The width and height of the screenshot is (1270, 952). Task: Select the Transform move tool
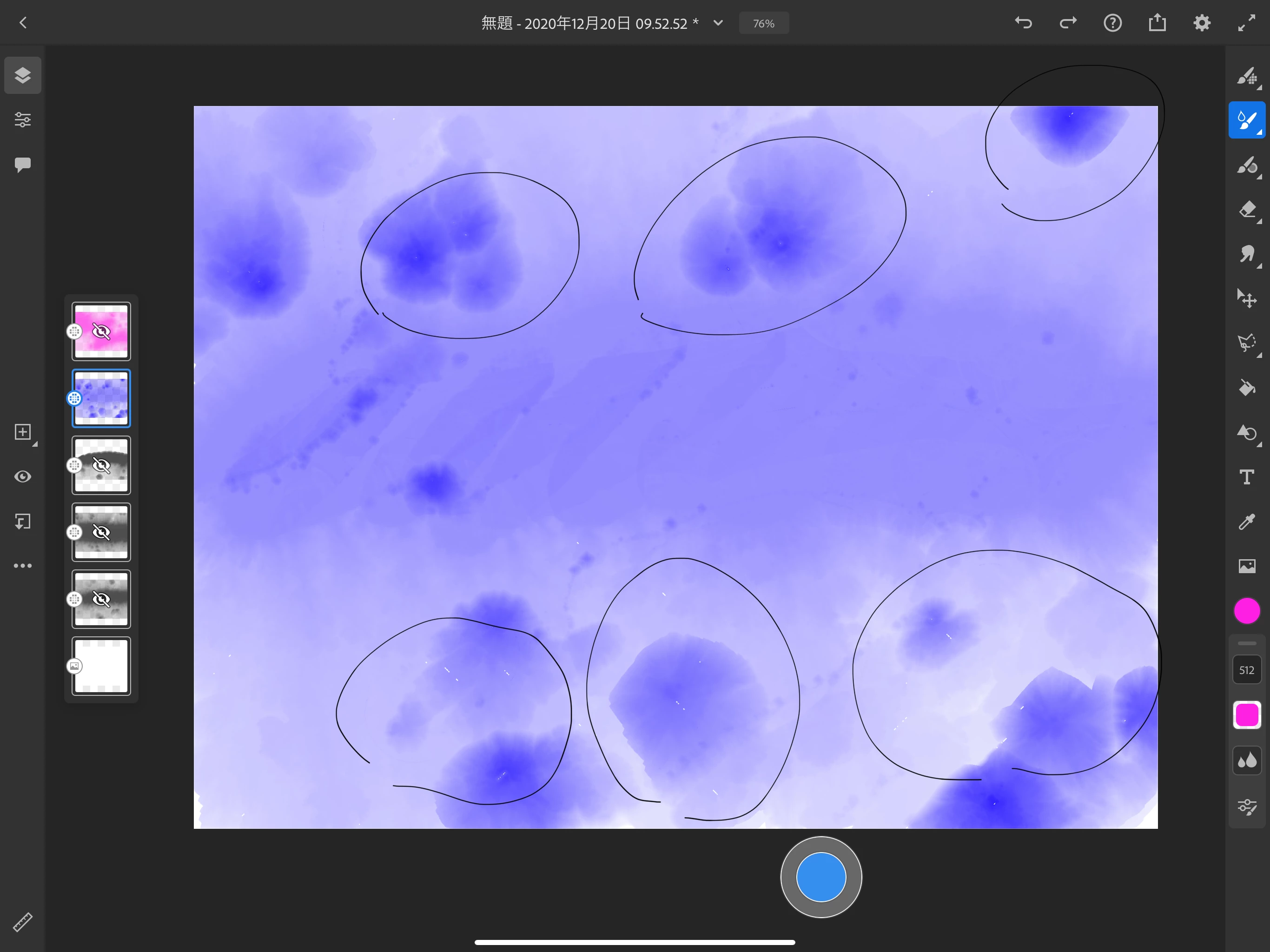pyautogui.click(x=1246, y=298)
